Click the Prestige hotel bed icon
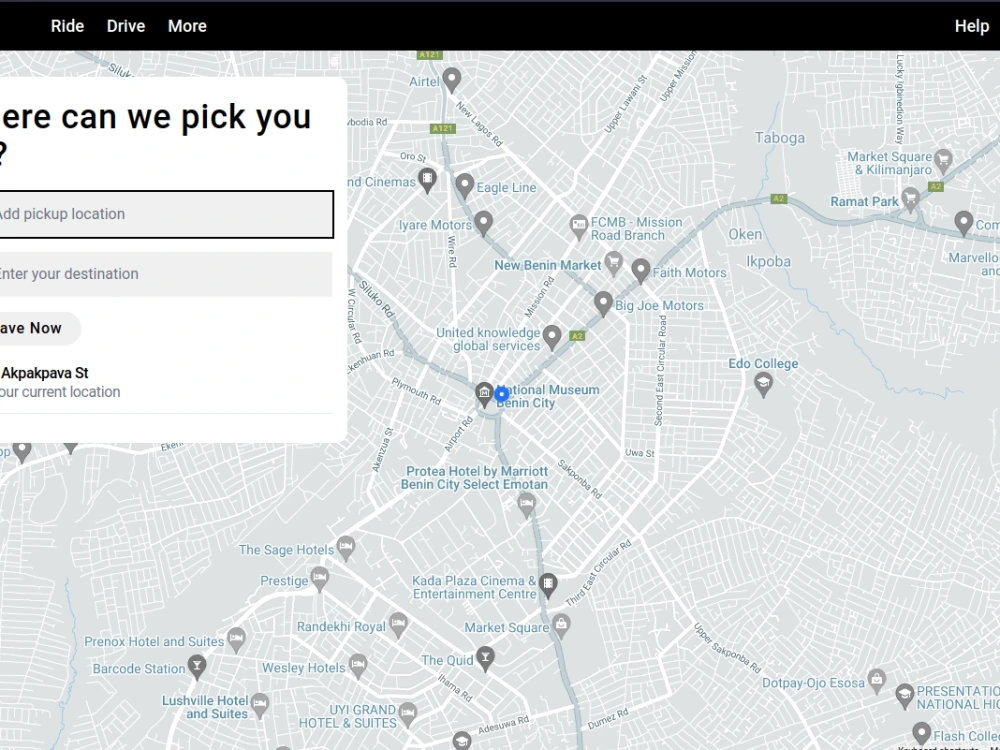This screenshot has width=1000, height=750. pyautogui.click(x=319, y=579)
